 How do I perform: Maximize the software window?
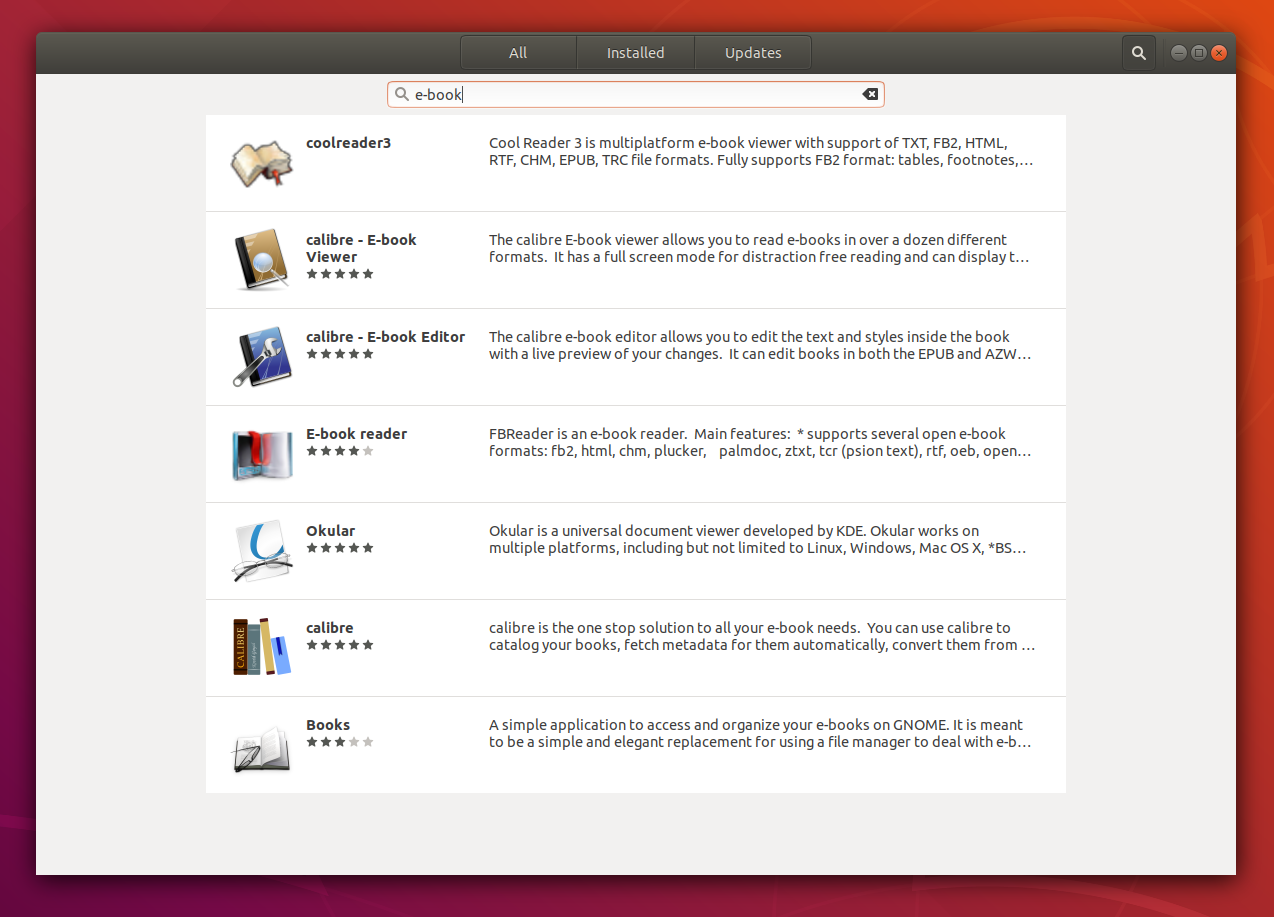(1199, 53)
